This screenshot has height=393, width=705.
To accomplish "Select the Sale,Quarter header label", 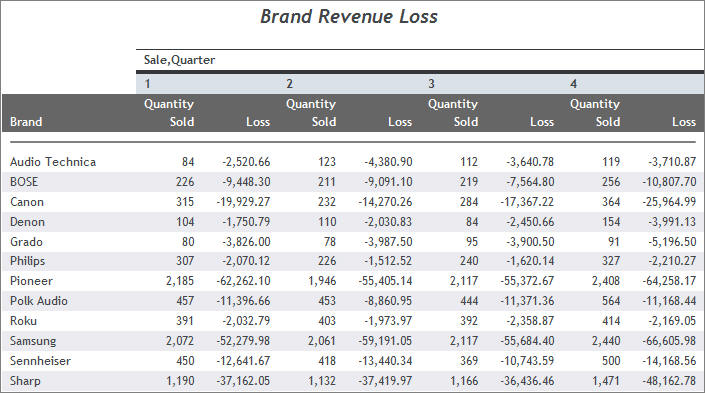I will coord(179,60).
